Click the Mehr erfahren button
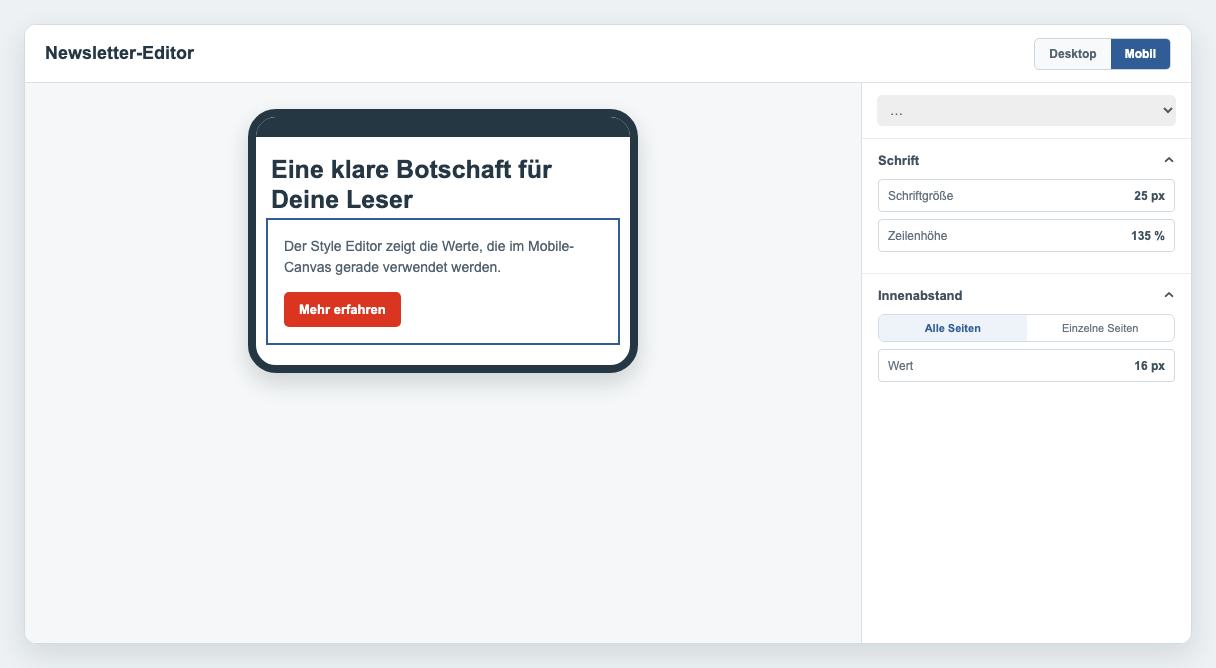The width and height of the screenshot is (1216, 668). point(342,309)
